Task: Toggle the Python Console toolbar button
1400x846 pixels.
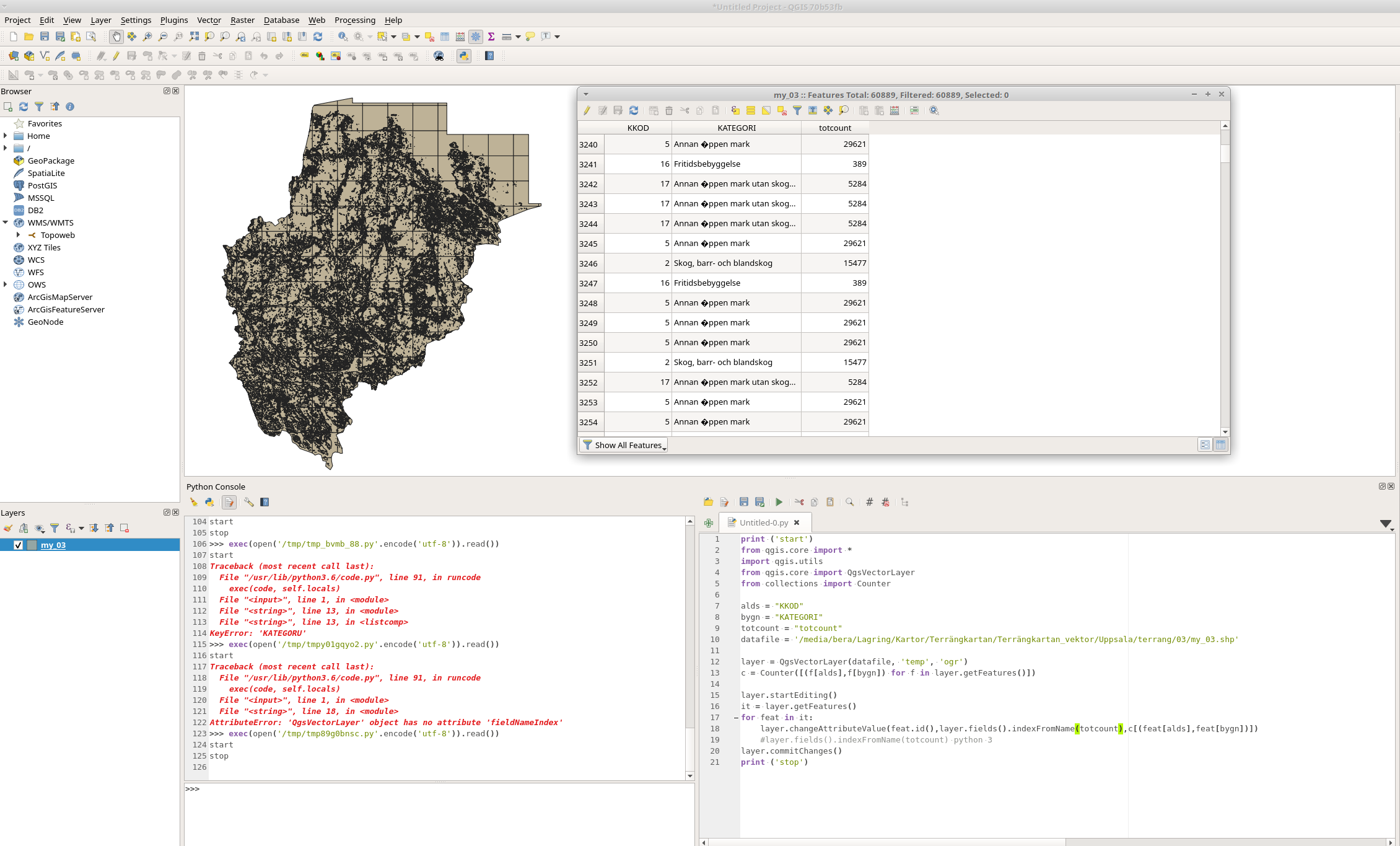Action: pyautogui.click(x=464, y=56)
